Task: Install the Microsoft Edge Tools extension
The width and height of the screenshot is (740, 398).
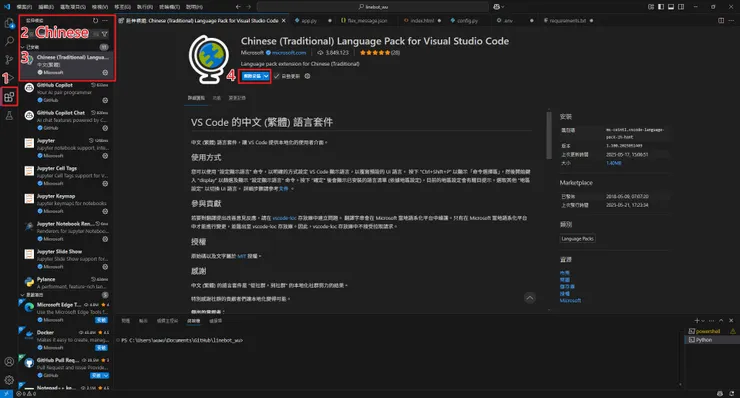Action: 101,320
